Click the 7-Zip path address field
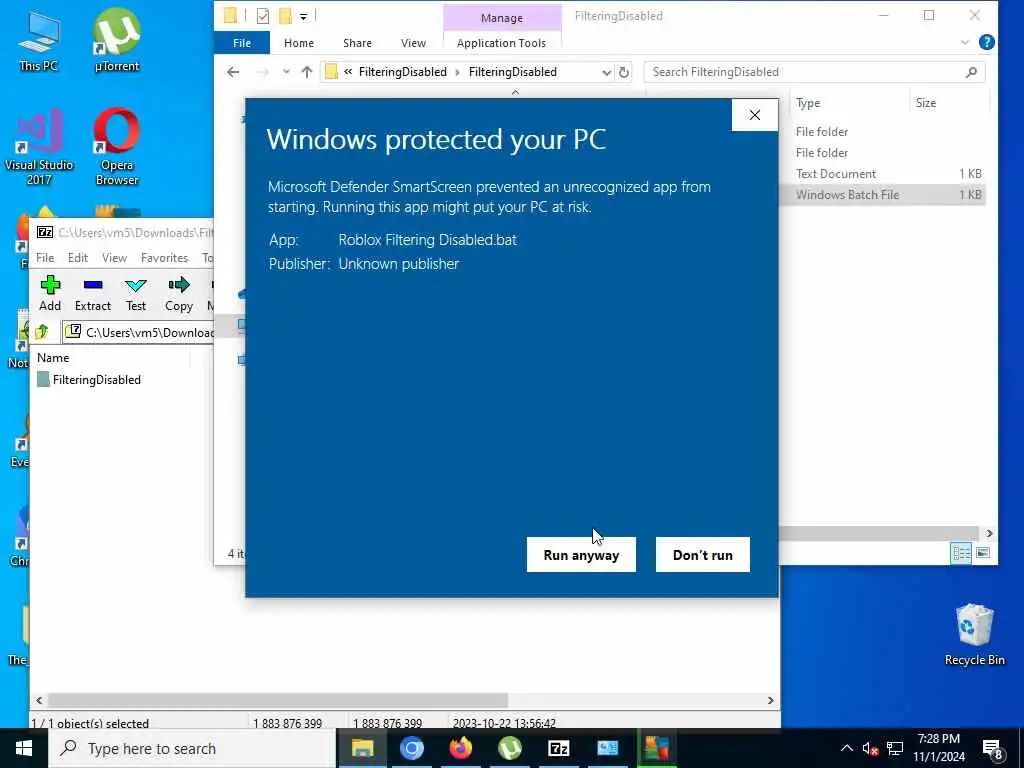 [138, 332]
